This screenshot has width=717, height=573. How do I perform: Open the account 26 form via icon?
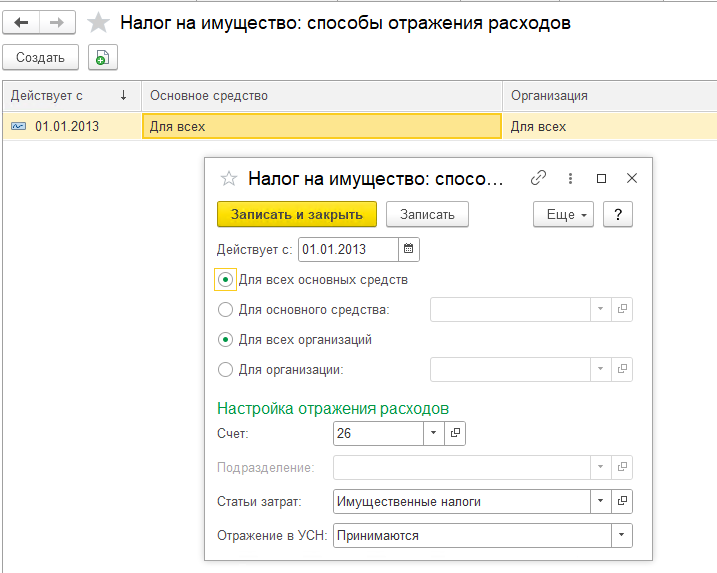(455, 433)
